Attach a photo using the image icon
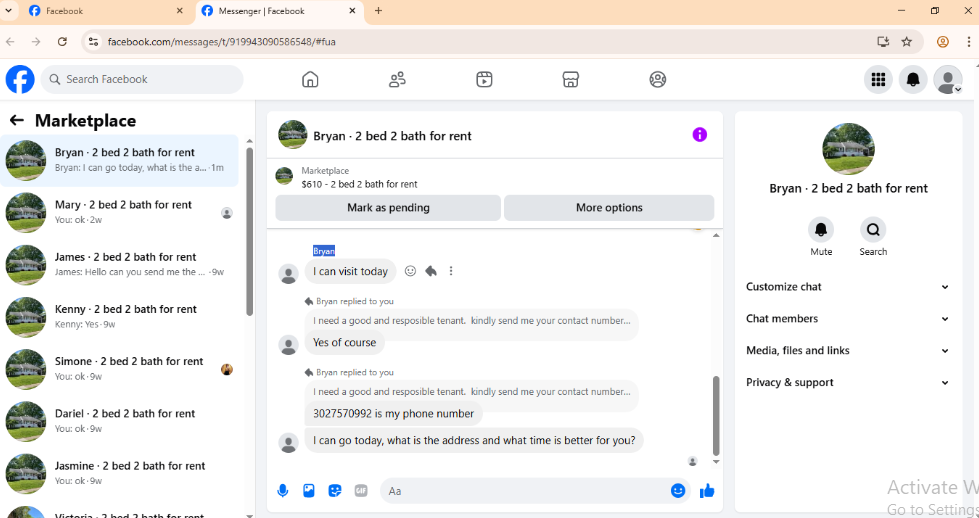This screenshot has height=518, width=979. coord(309,491)
